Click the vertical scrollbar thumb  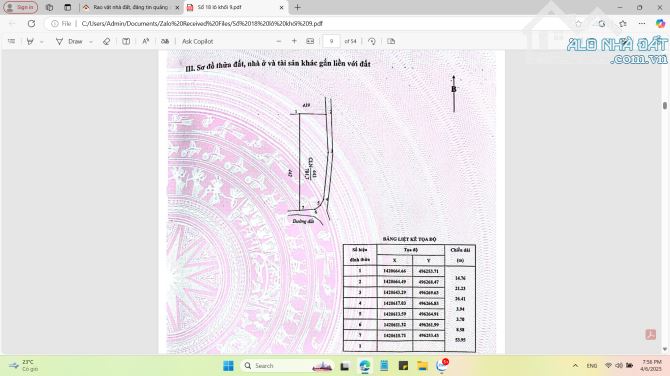pos(665,106)
